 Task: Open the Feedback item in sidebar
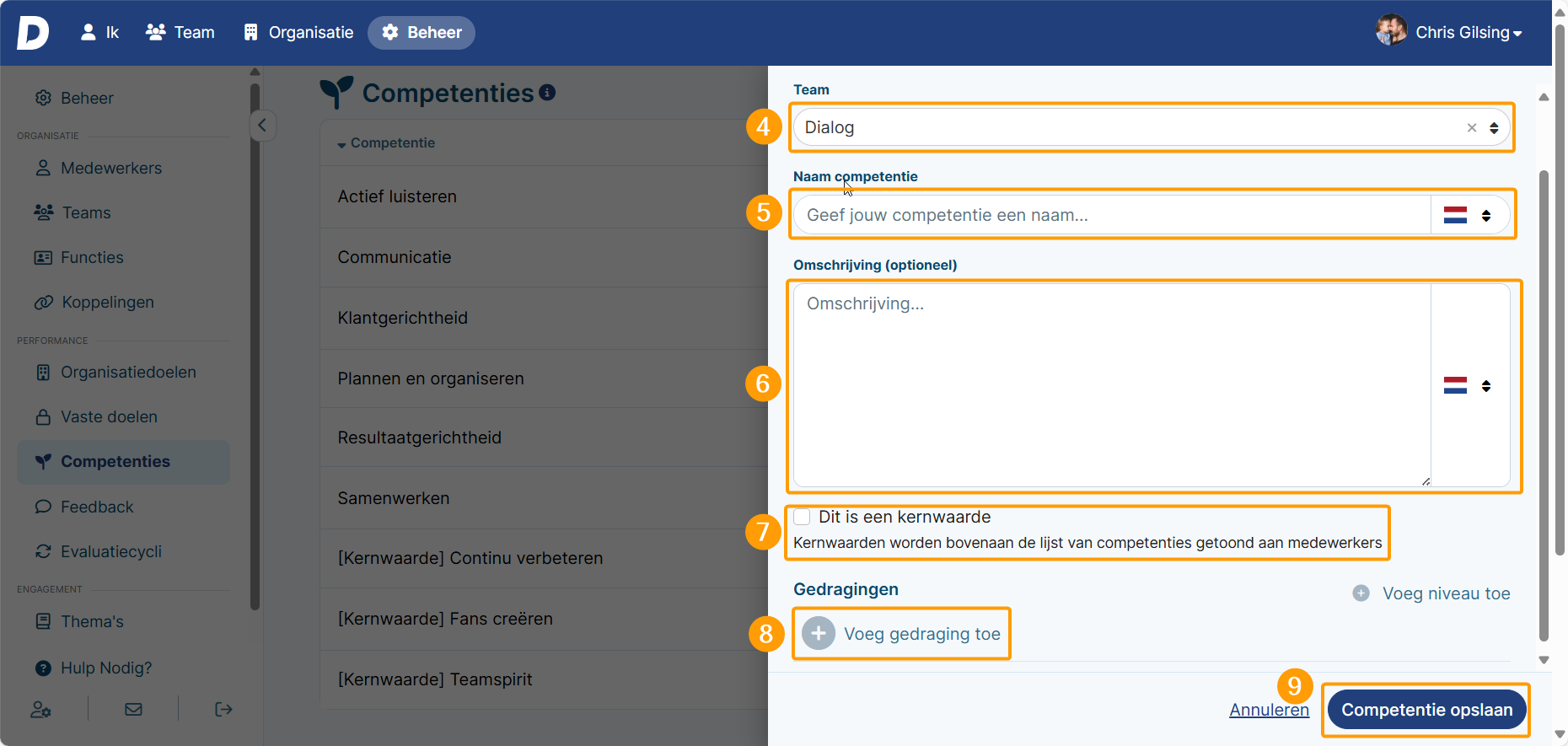[x=96, y=507]
